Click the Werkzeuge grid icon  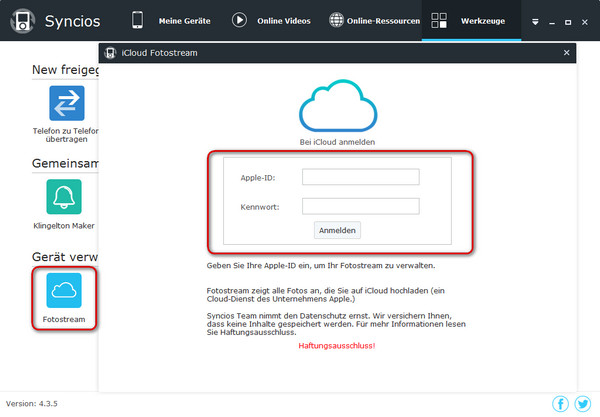pos(439,20)
